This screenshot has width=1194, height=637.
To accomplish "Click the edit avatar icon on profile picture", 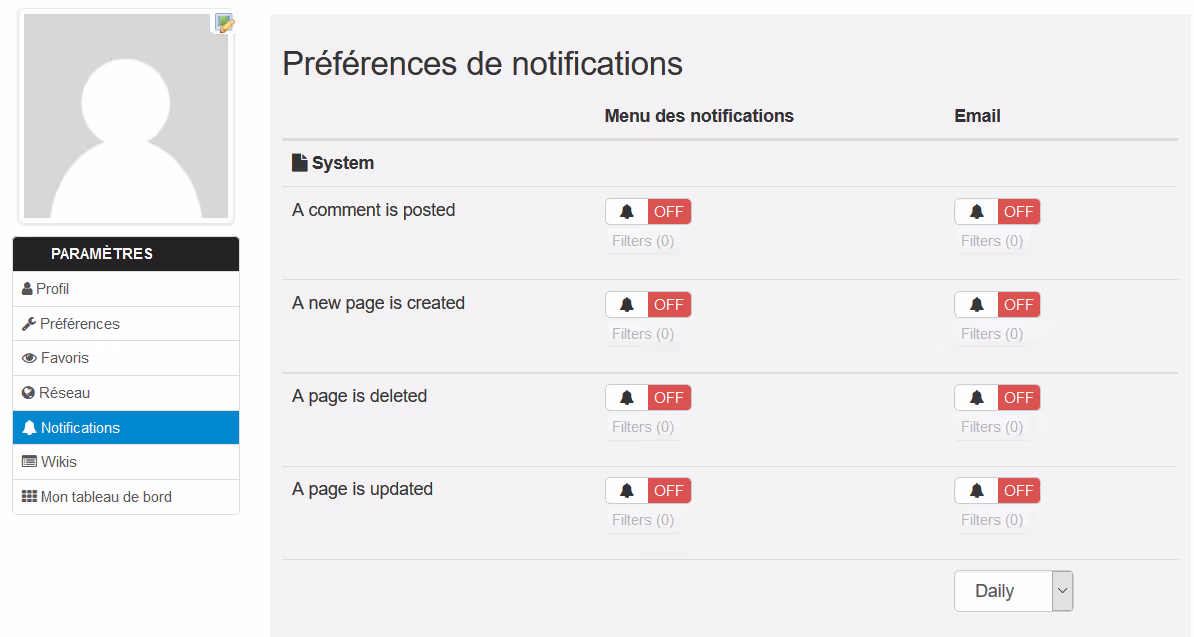I will [x=224, y=23].
